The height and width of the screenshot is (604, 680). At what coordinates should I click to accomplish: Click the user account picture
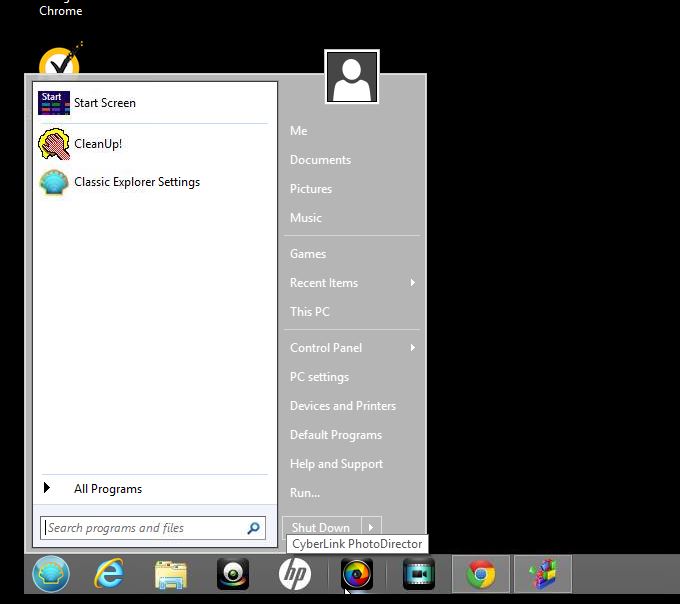click(x=352, y=77)
